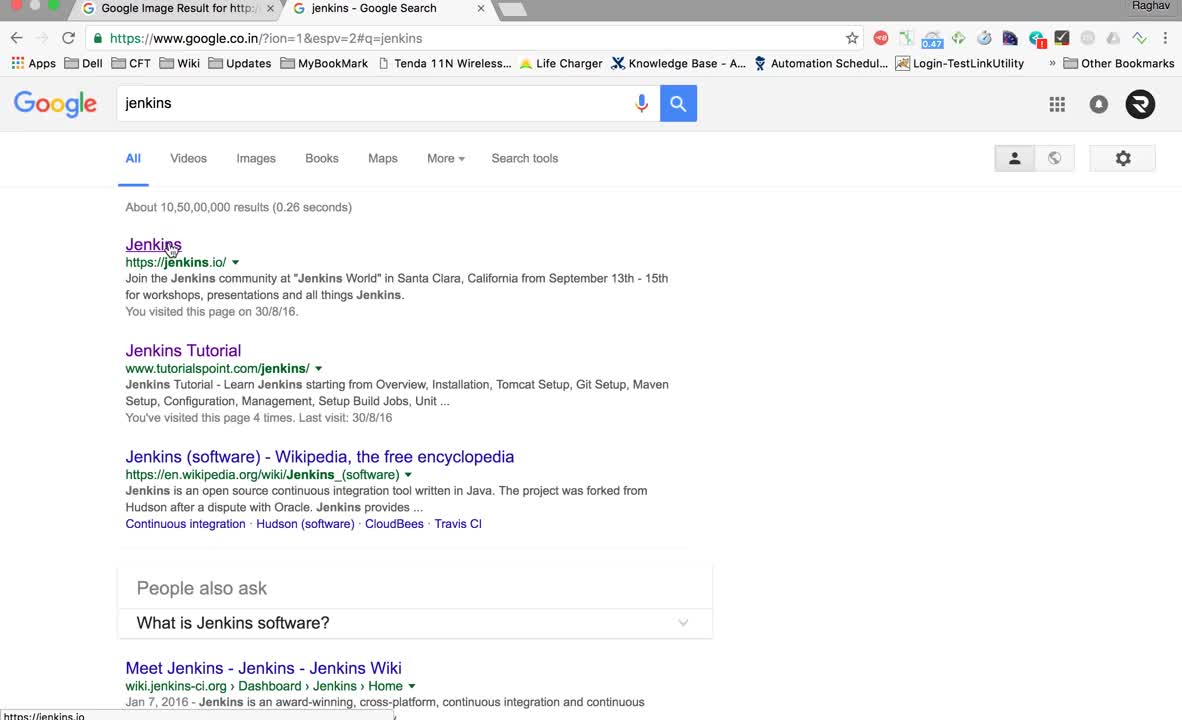Click the green circular arrows extension icon
This screenshot has width=1182, height=720.
[958, 38]
